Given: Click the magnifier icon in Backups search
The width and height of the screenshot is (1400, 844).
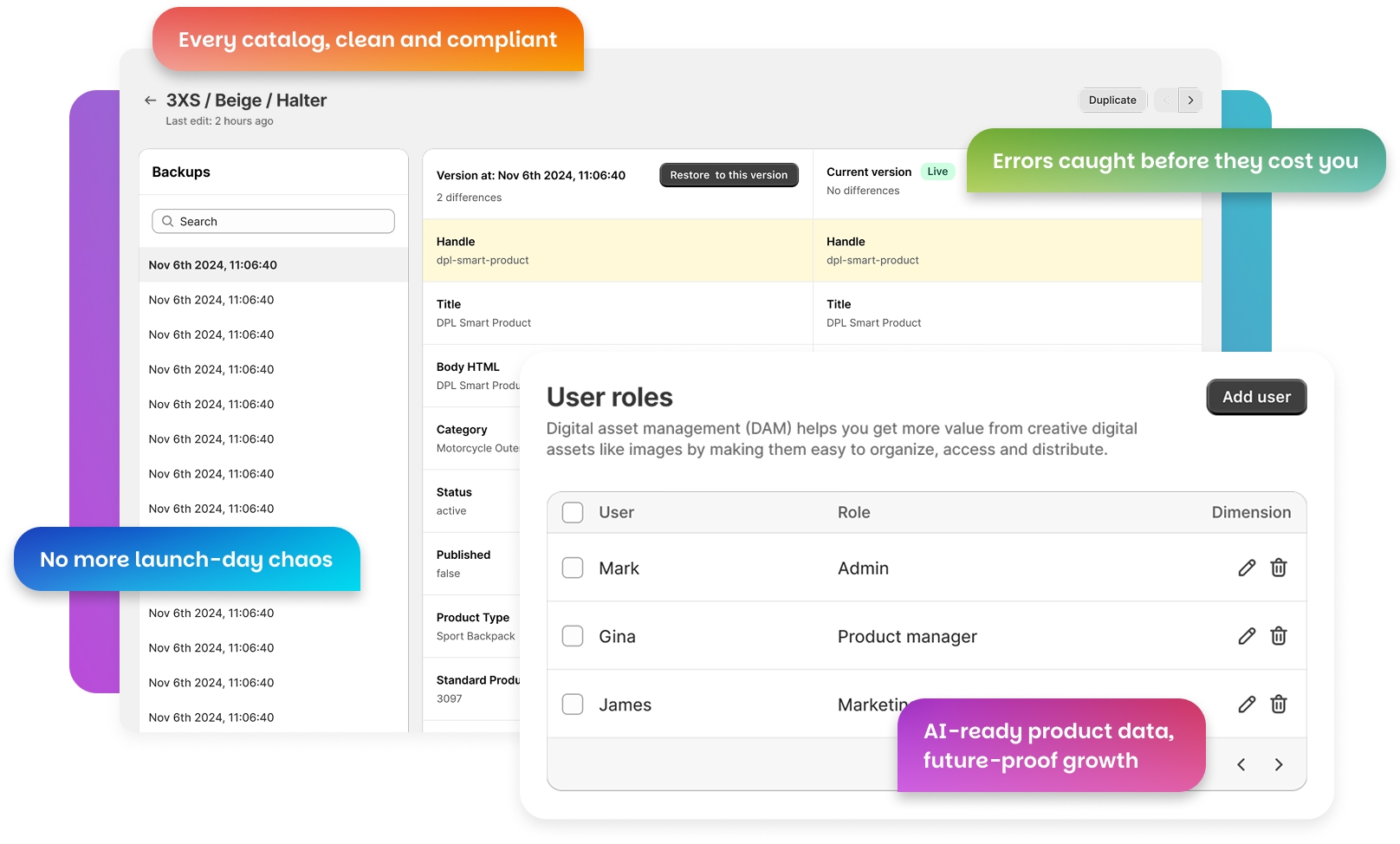Looking at the screenshot, I should click(x=168, y=222).
